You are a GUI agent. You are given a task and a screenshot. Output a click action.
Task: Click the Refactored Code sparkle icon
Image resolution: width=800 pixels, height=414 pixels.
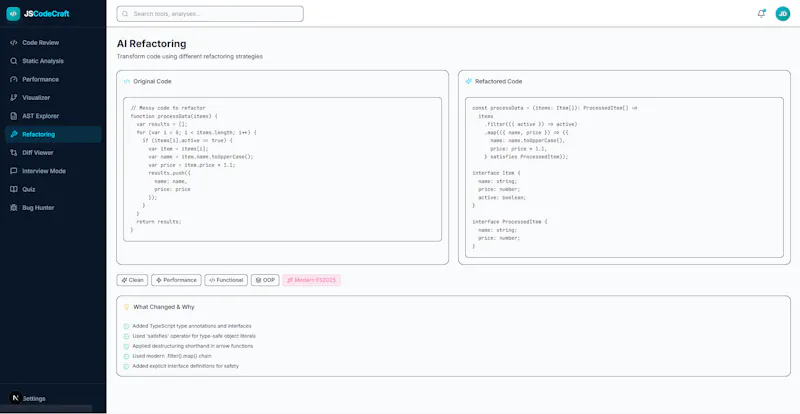click(x=469, y=81)
